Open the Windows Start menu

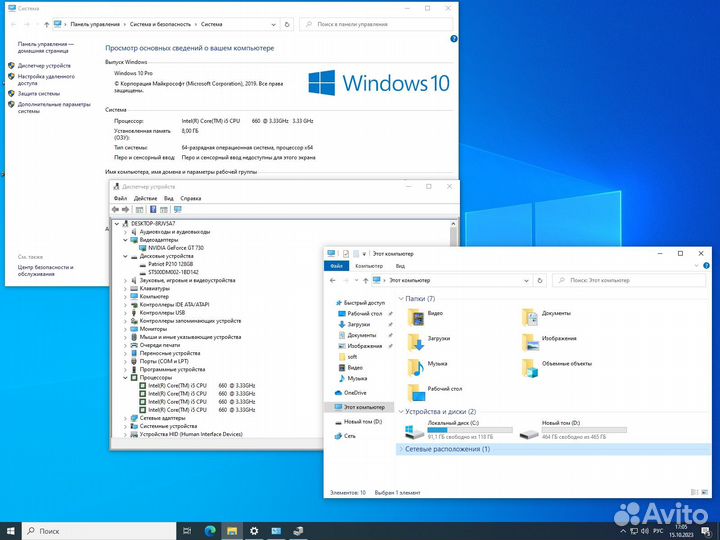coord(10,531)
